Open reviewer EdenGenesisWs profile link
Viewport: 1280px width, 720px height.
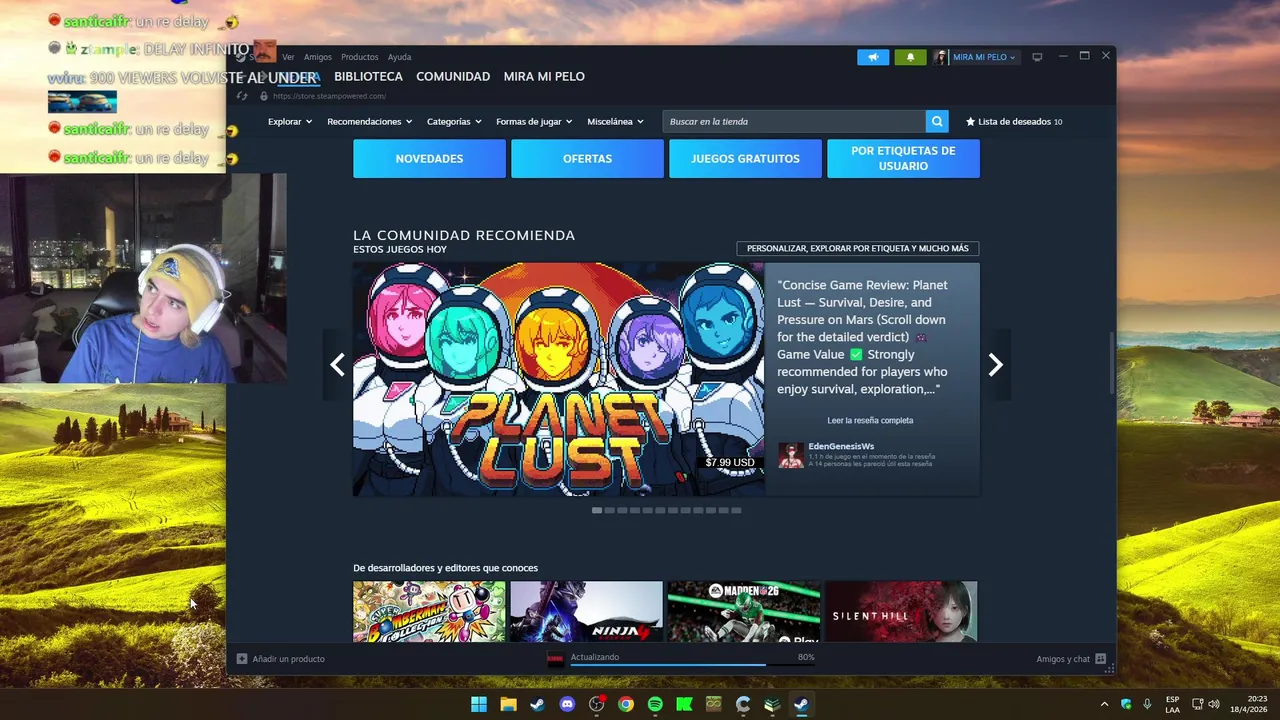[x=841, y=446]
